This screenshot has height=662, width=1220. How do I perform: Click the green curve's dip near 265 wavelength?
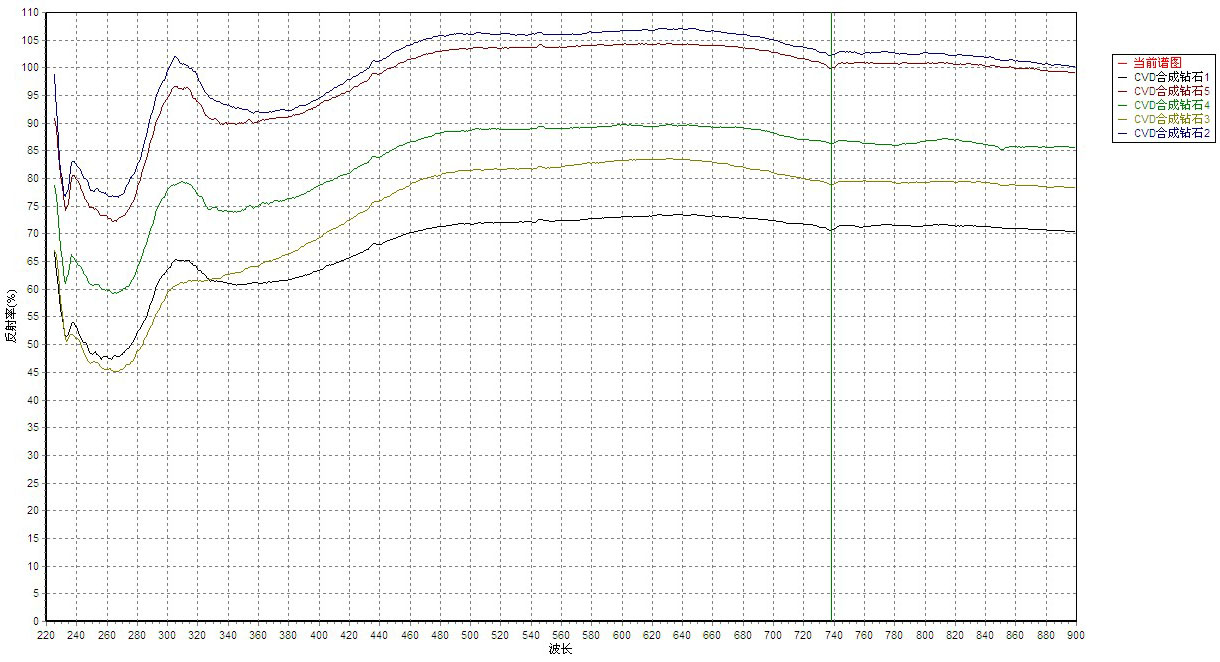(115, 292)
